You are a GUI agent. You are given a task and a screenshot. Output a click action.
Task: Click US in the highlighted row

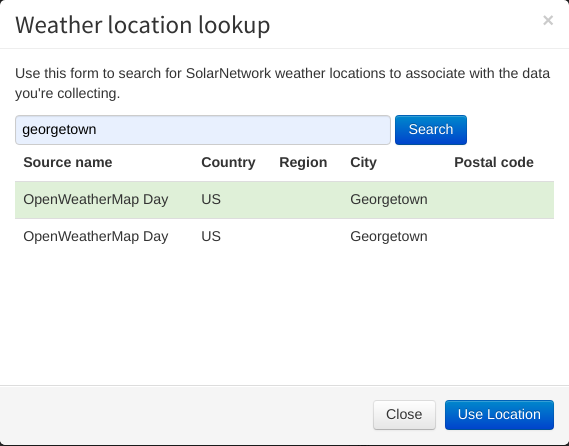point(211,200)
